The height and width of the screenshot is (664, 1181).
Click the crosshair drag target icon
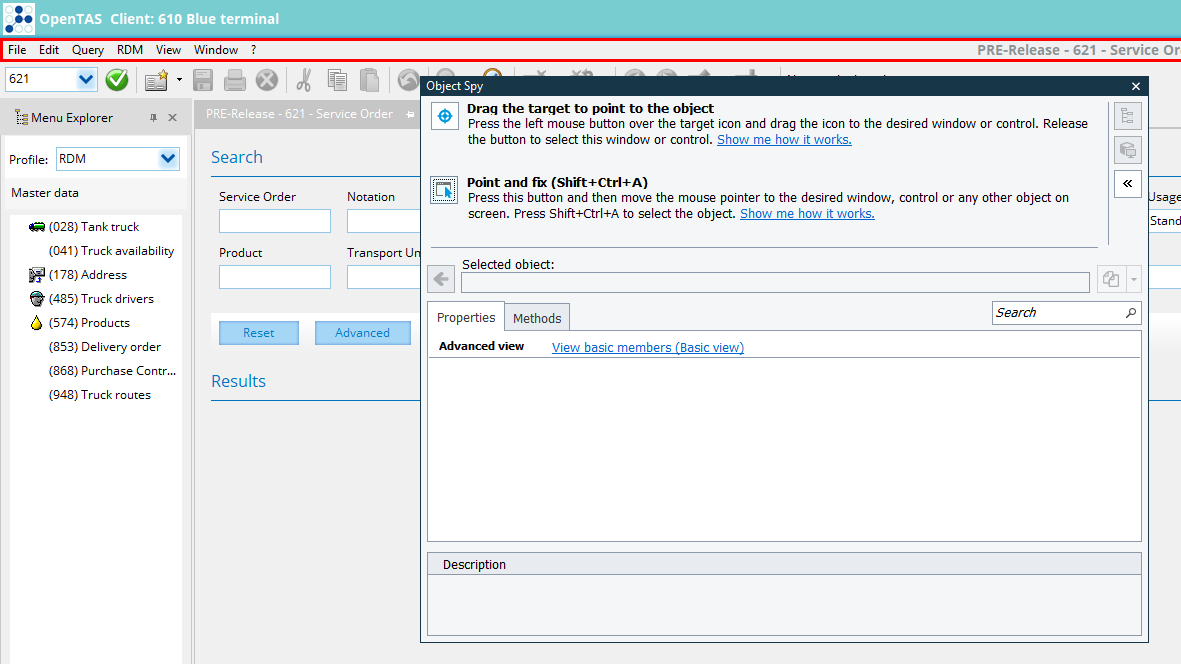coord(444,117)
